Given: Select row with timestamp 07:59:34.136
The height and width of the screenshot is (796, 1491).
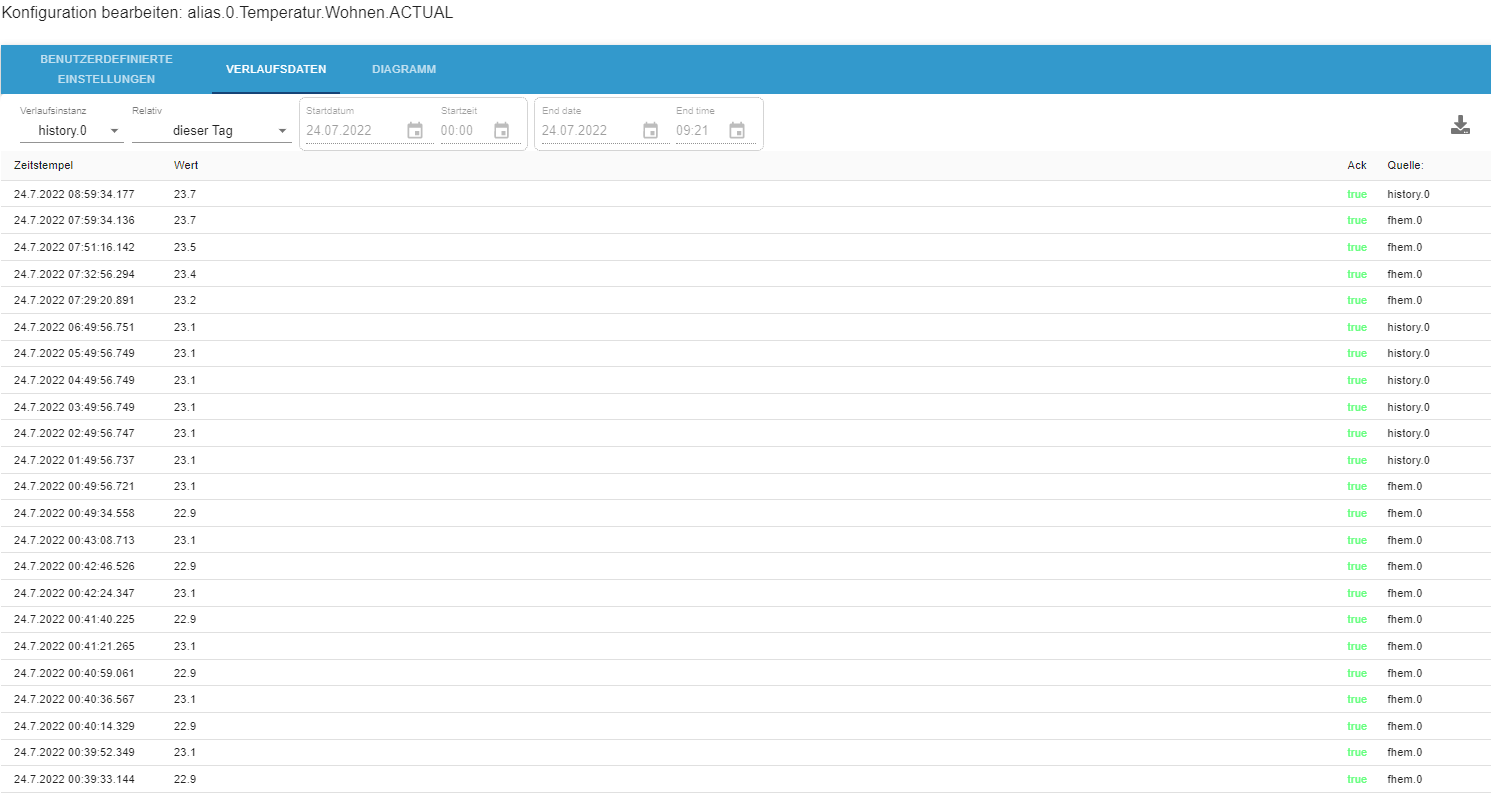Looking at the screenshot, I should (745, 220).
